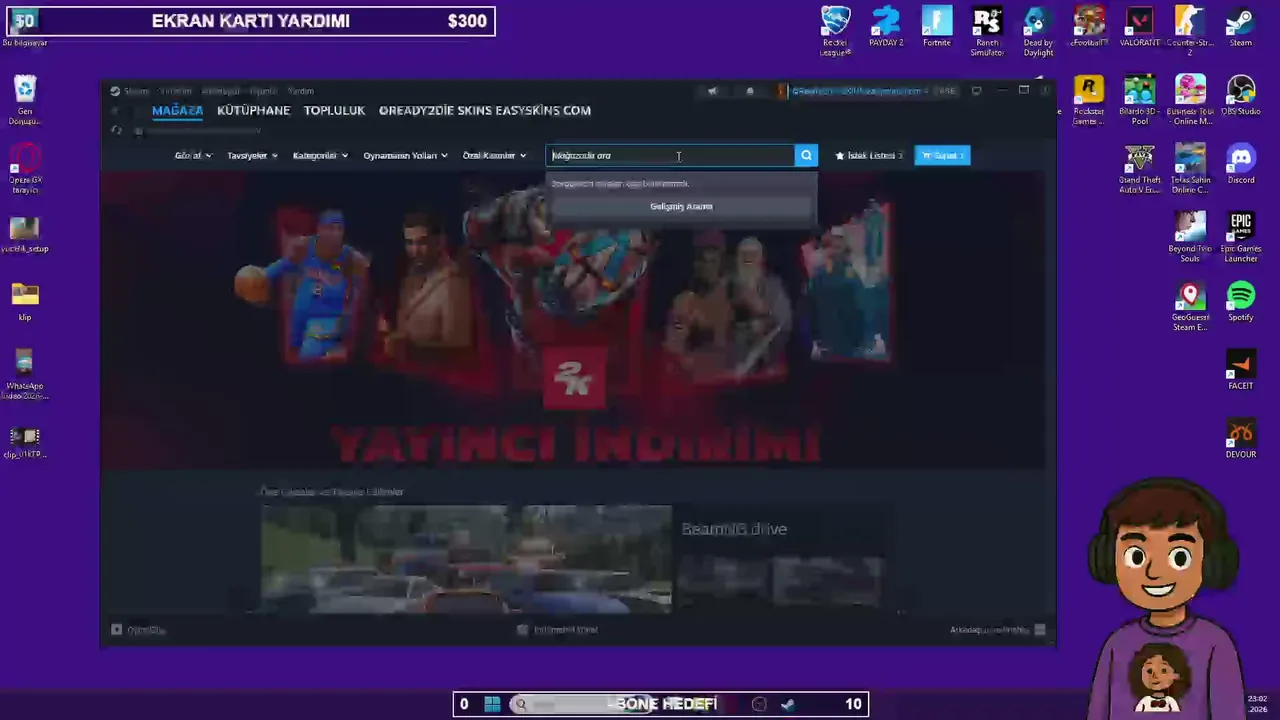Image resolution: width=1280 pixels, height=720 pixels.
Task: Reload the Steam store page
Action: coord(117,131)
